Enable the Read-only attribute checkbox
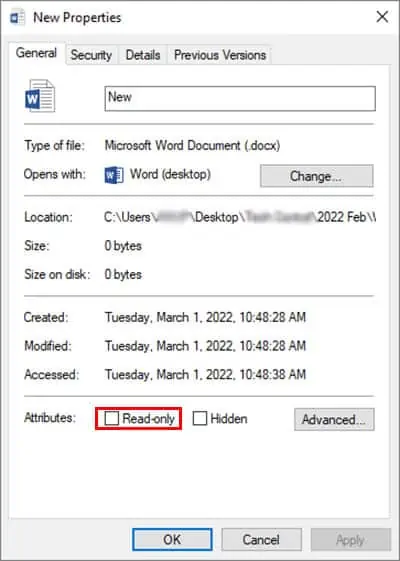400x561 pixels. (x=111, y=418)
